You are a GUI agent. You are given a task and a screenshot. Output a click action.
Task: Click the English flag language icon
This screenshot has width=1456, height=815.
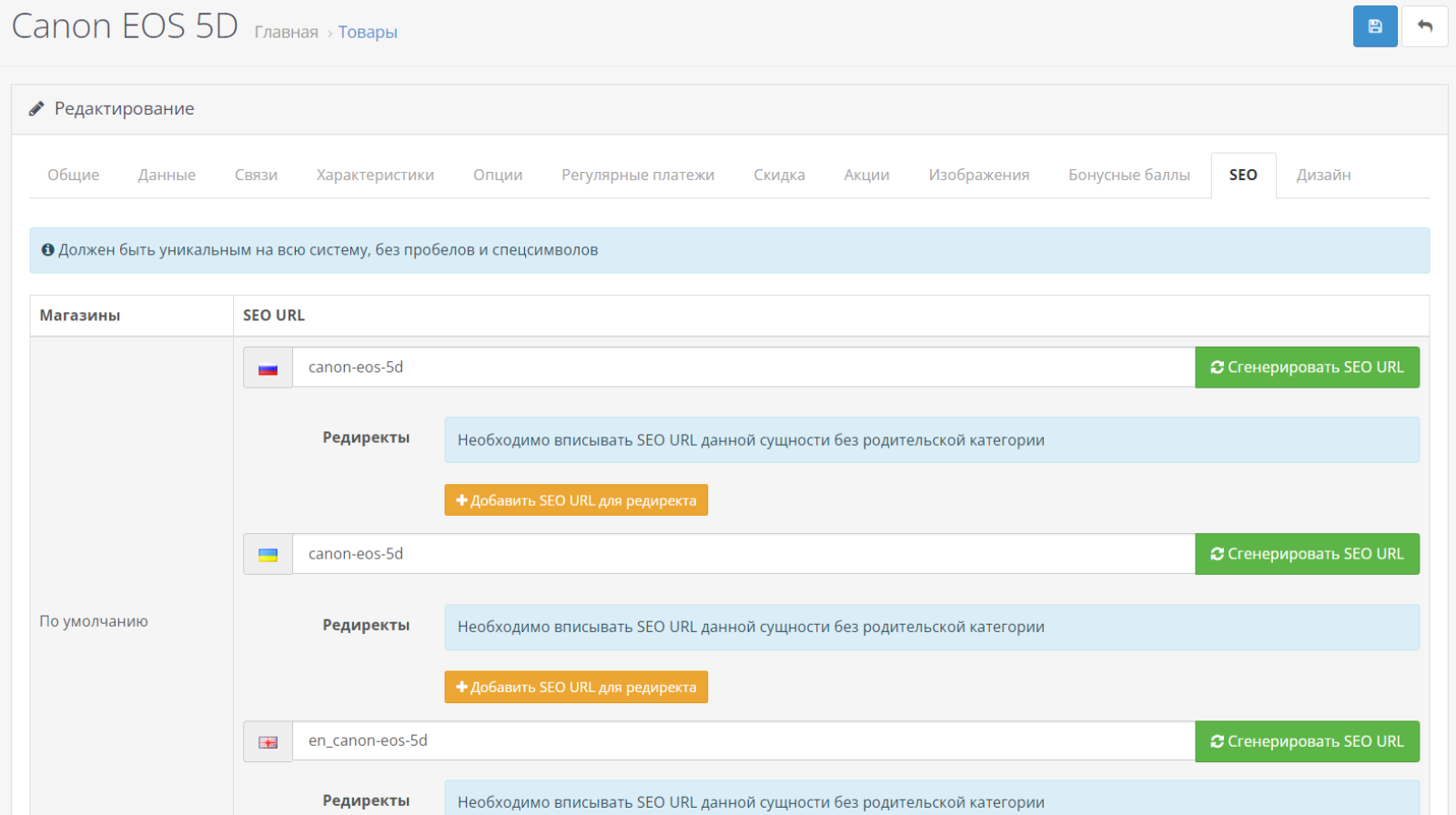[x=268, y=742]
